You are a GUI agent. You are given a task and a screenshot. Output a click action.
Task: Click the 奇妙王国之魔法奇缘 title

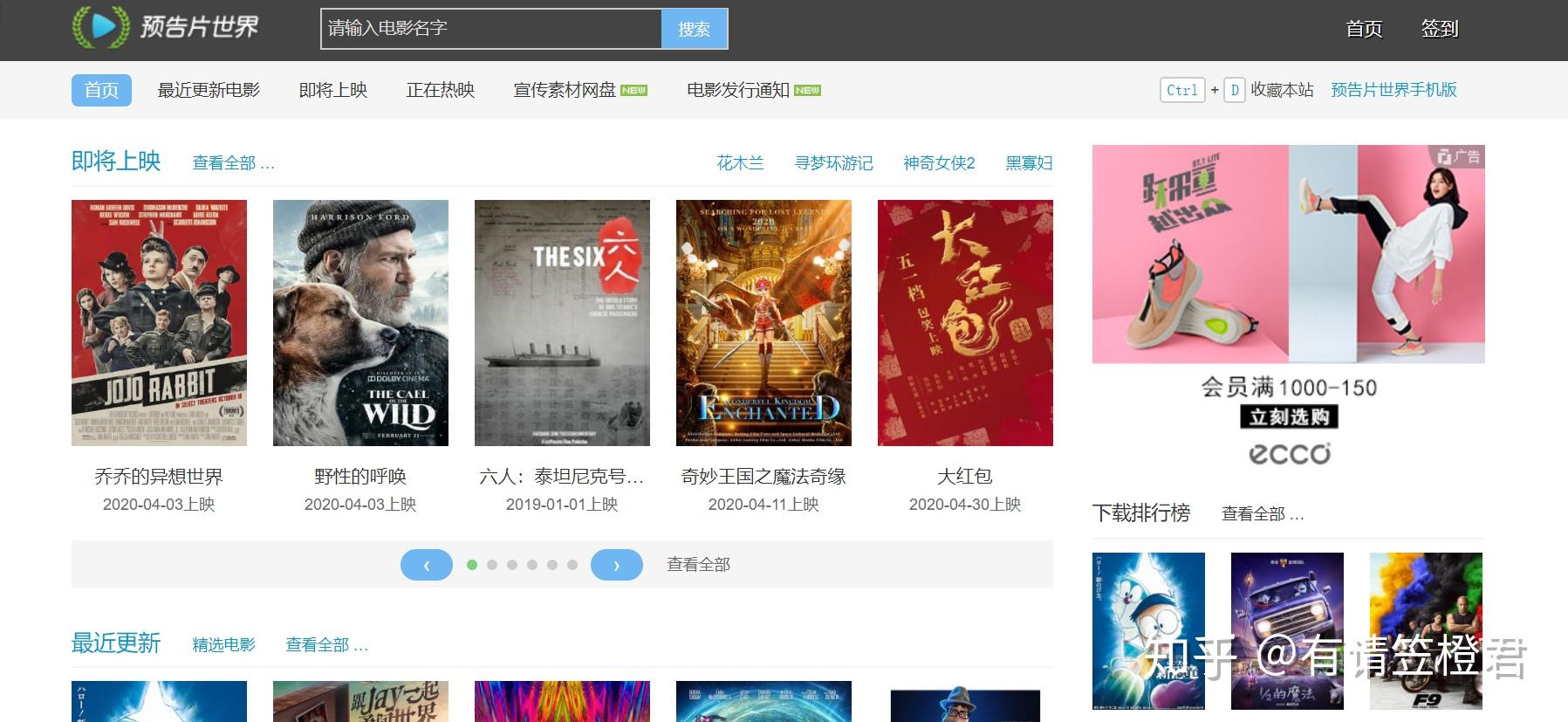point(763,477)
